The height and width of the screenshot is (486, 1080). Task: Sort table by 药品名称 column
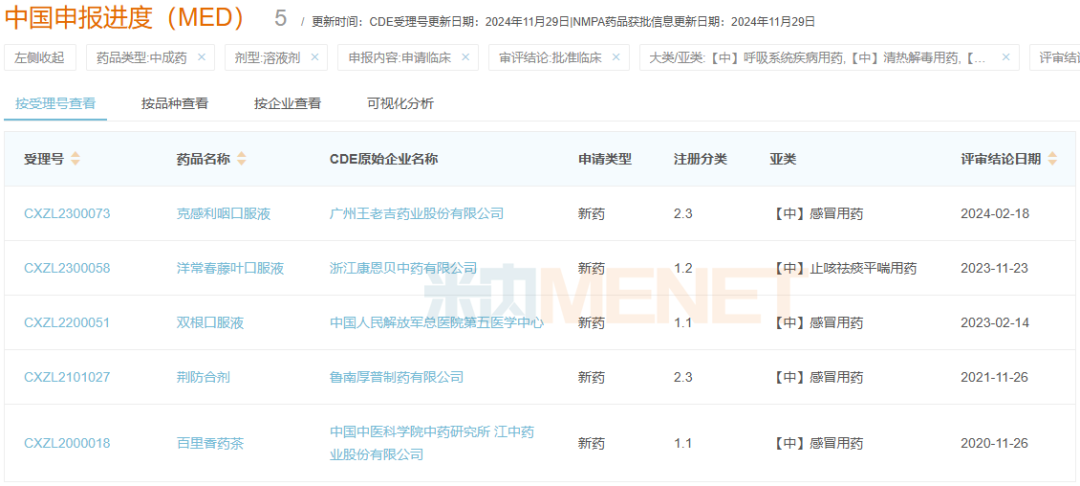[x=241, y=159]
